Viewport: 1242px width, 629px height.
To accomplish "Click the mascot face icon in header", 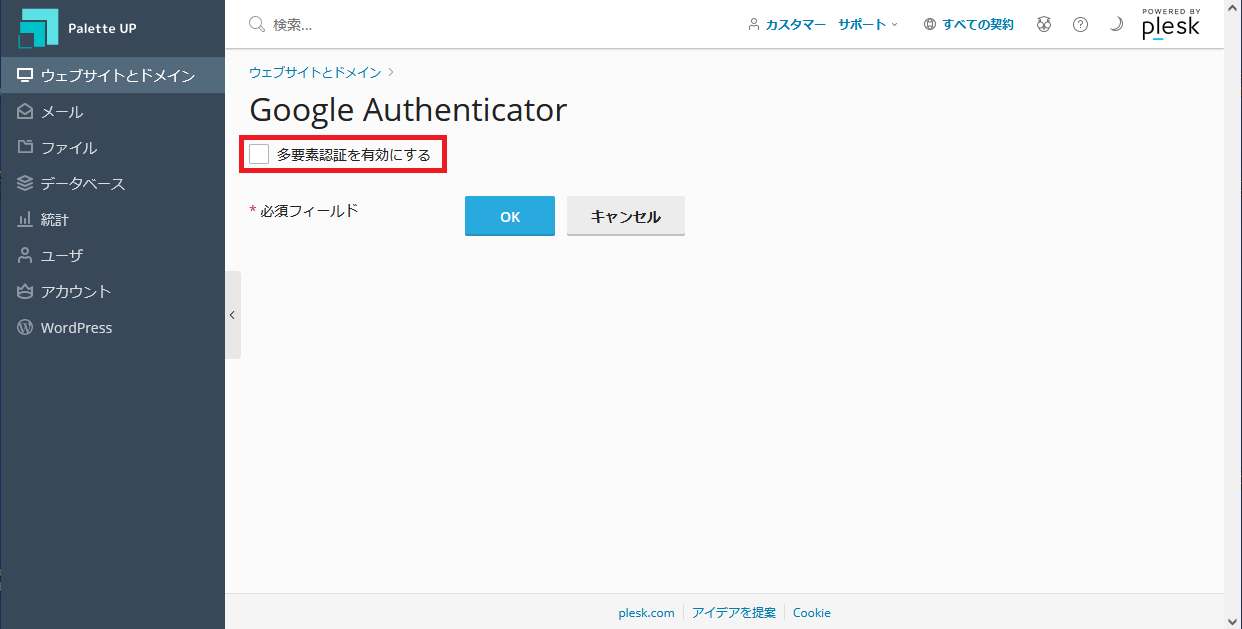I will (x=1044, y=24).
